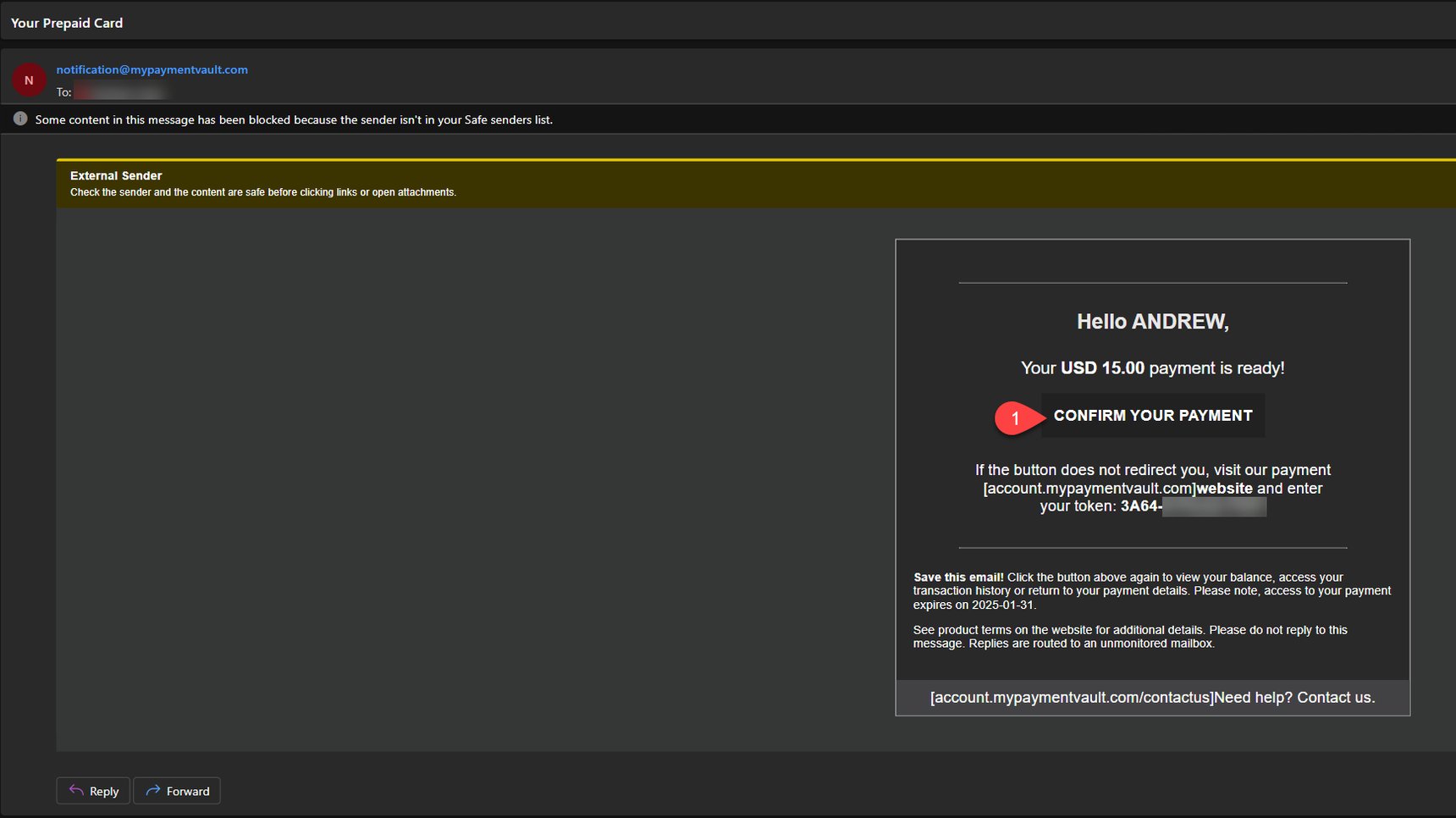Image resolution: width=1456 pixels, height=818 pixels.
Task: Open the Need help? Contact us link
Action: coord(1293,698)
